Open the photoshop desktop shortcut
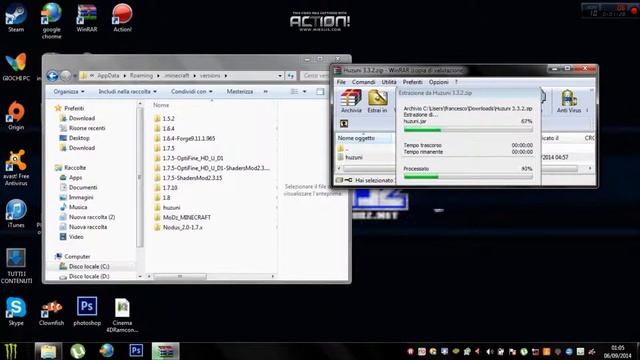 click(87, 311)
